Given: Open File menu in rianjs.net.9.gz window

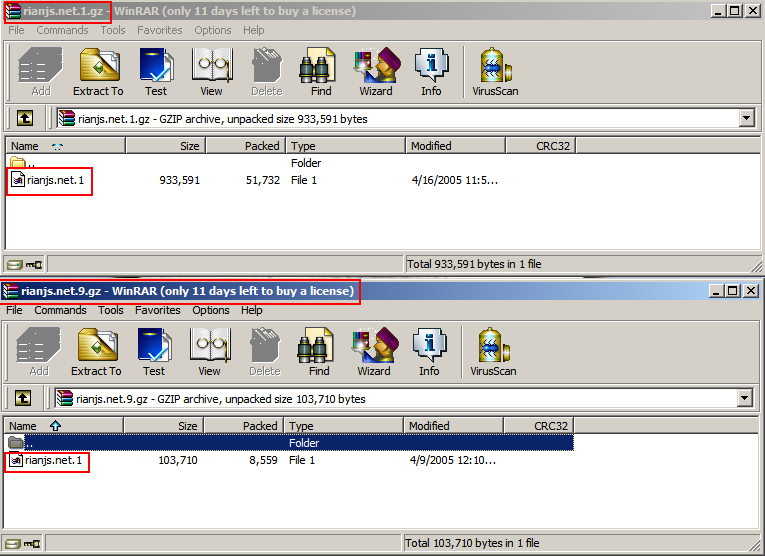Looking at the screenshot, I should (x=14, y=310).
